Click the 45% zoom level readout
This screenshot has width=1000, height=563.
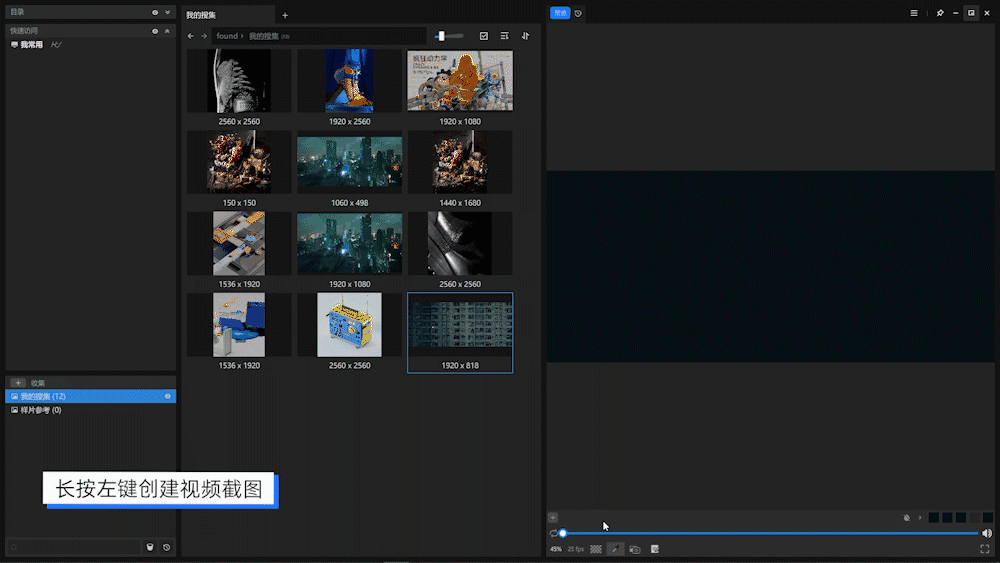pyautogui.click(x=556, y=549)
